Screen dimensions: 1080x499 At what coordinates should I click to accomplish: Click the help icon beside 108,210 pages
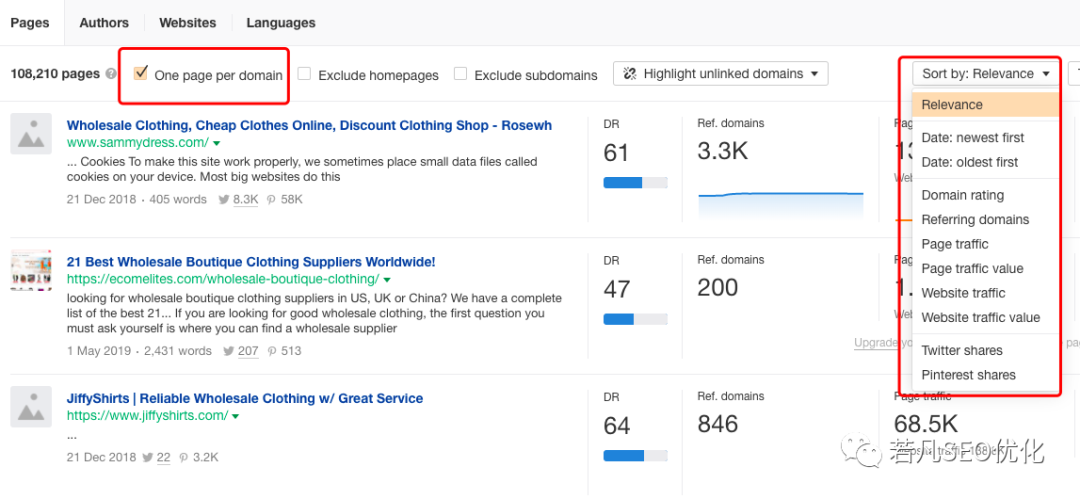click(x=111, y=75)
